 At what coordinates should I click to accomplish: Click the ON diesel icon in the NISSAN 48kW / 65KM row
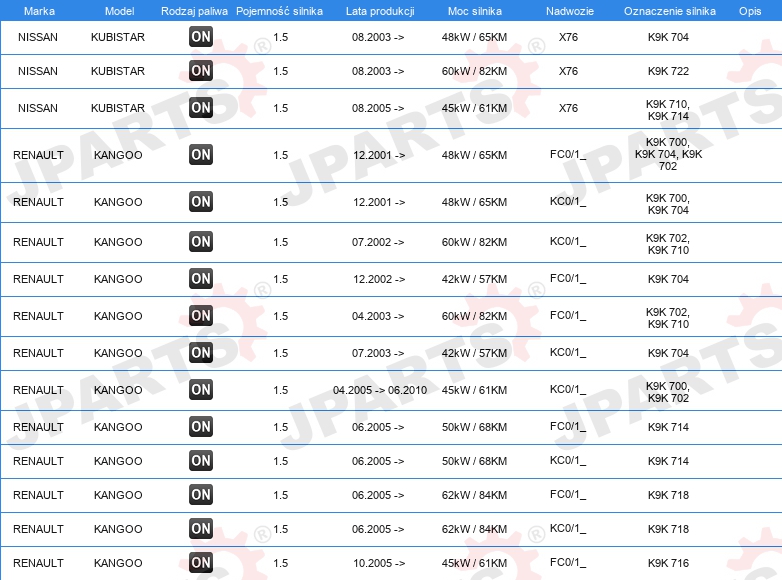(x=201, y=36)
